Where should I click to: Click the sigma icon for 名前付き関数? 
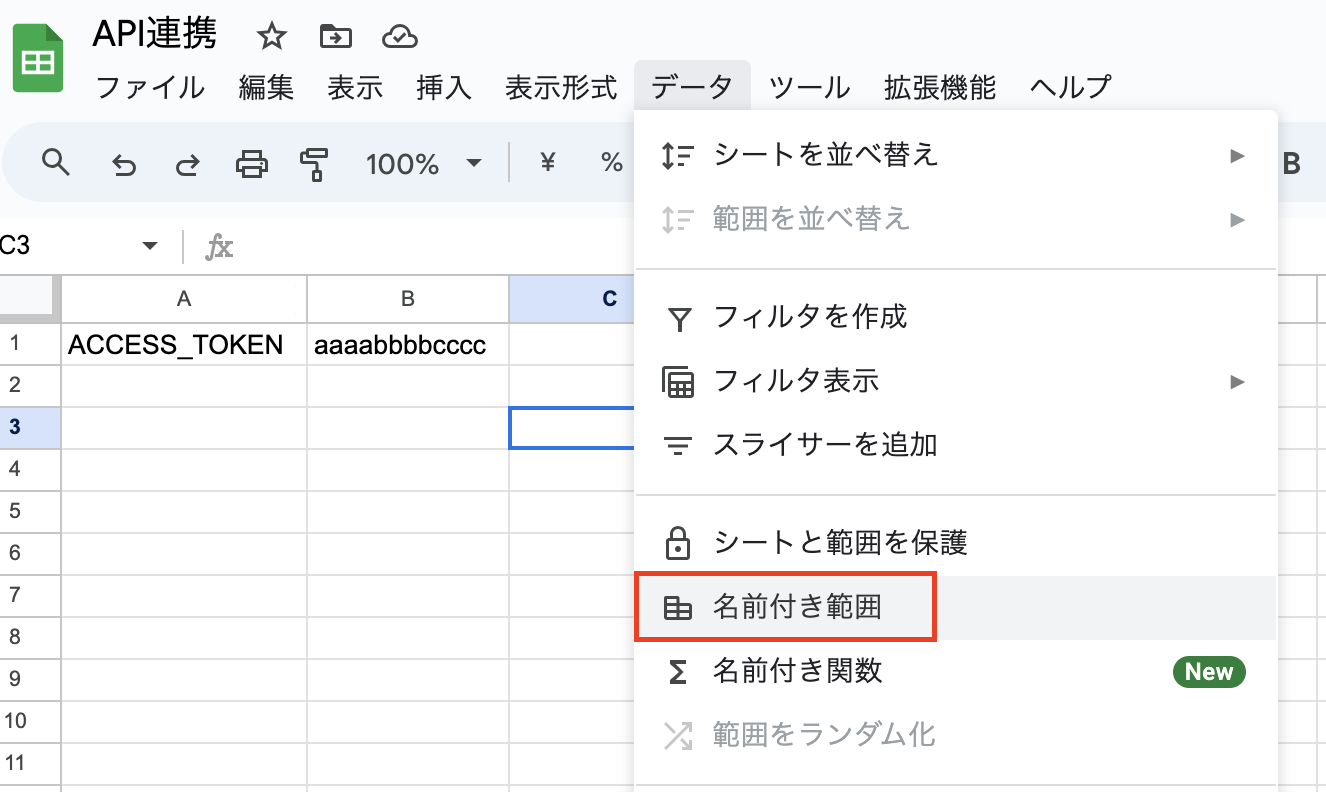pos(678,671)
